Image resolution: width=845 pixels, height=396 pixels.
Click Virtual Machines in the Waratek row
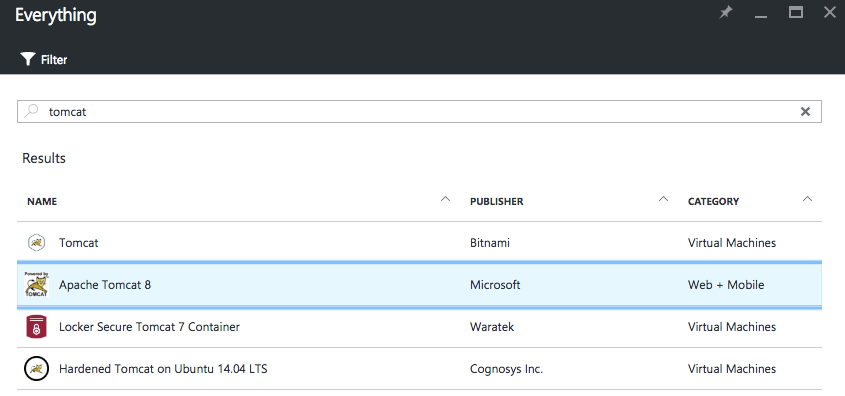[732, 326]
